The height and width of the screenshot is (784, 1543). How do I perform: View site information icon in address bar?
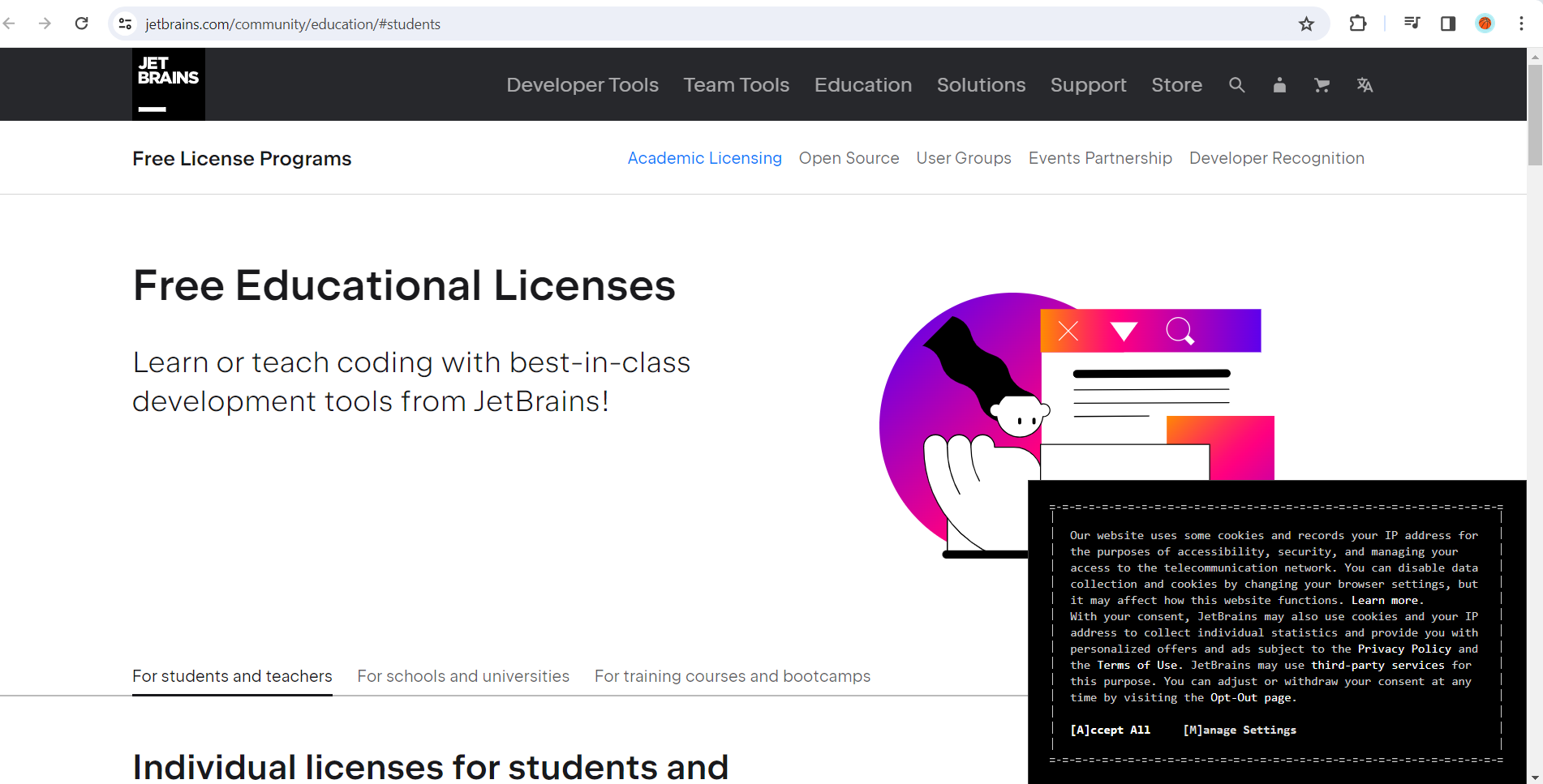click(x=125, y=24)
